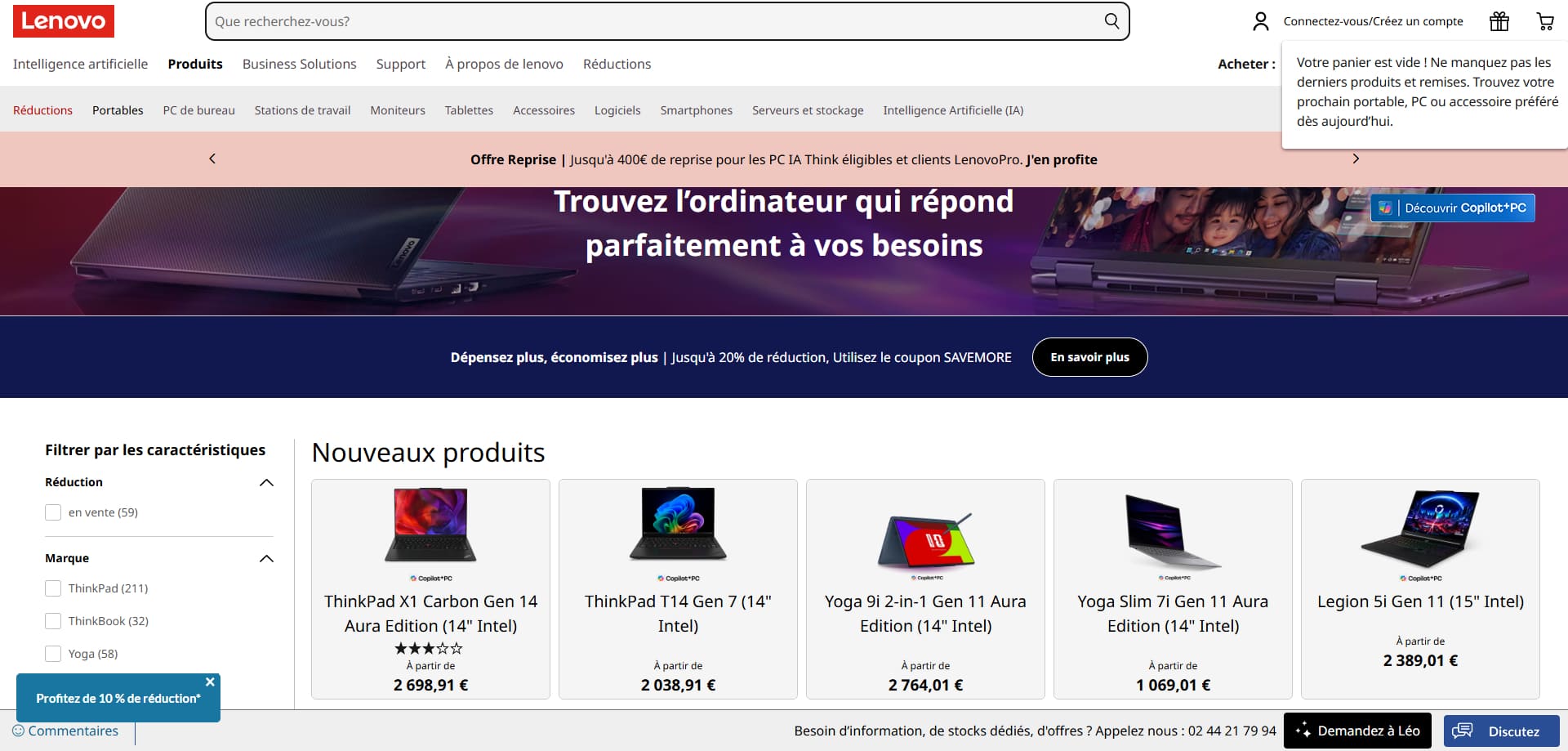
Task: Select the Moniteurs category
Action: point(398,110)
